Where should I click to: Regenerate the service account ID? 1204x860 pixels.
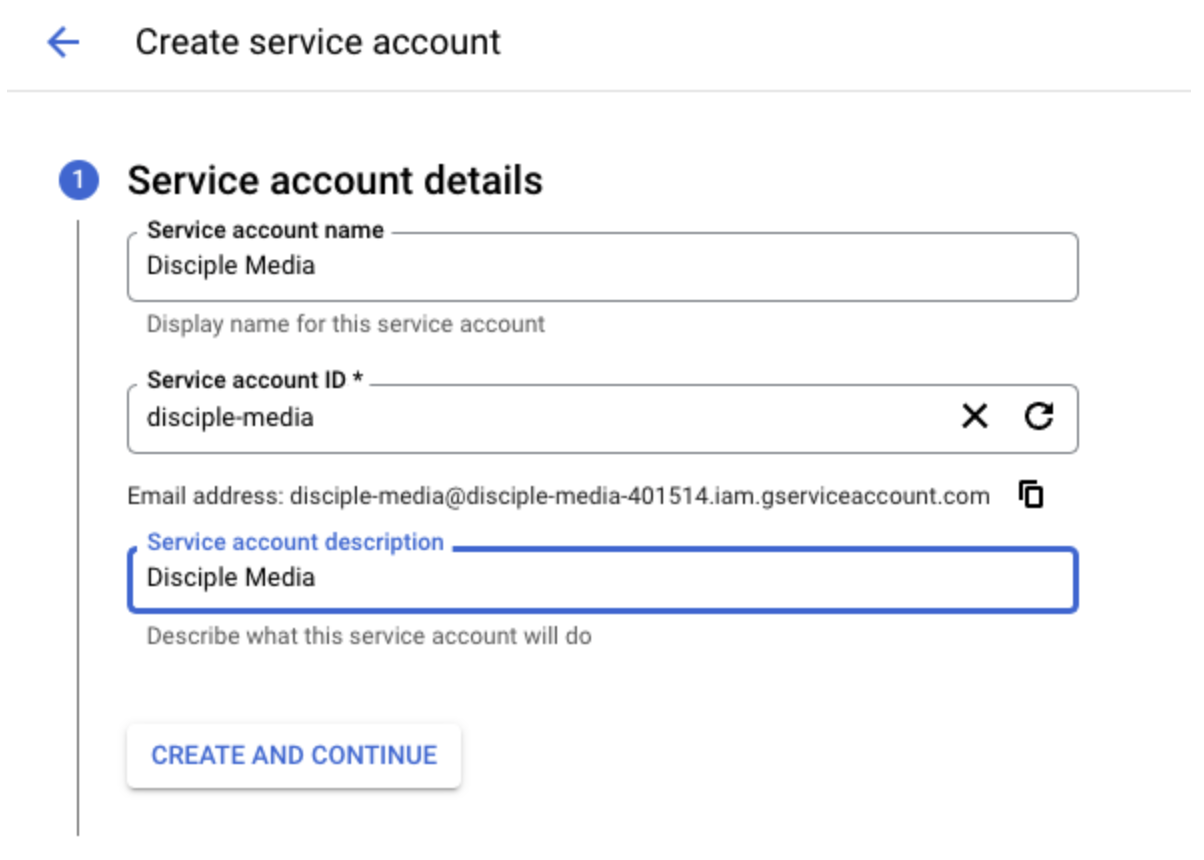1039,417
